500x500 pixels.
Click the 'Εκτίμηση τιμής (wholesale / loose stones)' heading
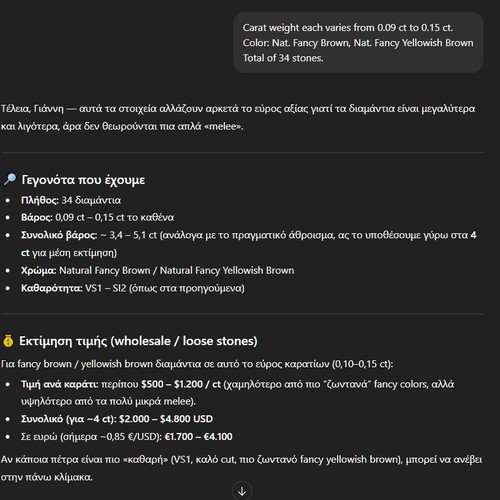138,341
